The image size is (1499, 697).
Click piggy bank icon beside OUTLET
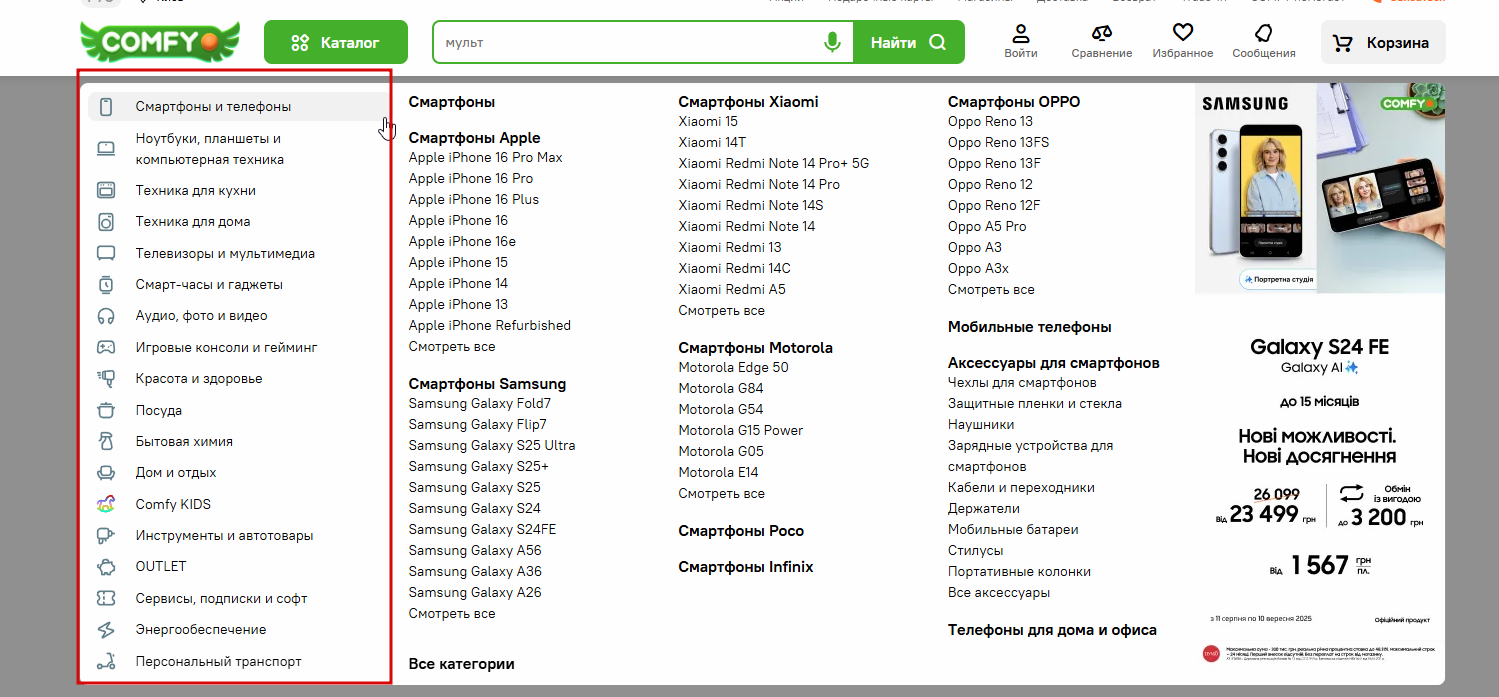[x=106, y=567]
